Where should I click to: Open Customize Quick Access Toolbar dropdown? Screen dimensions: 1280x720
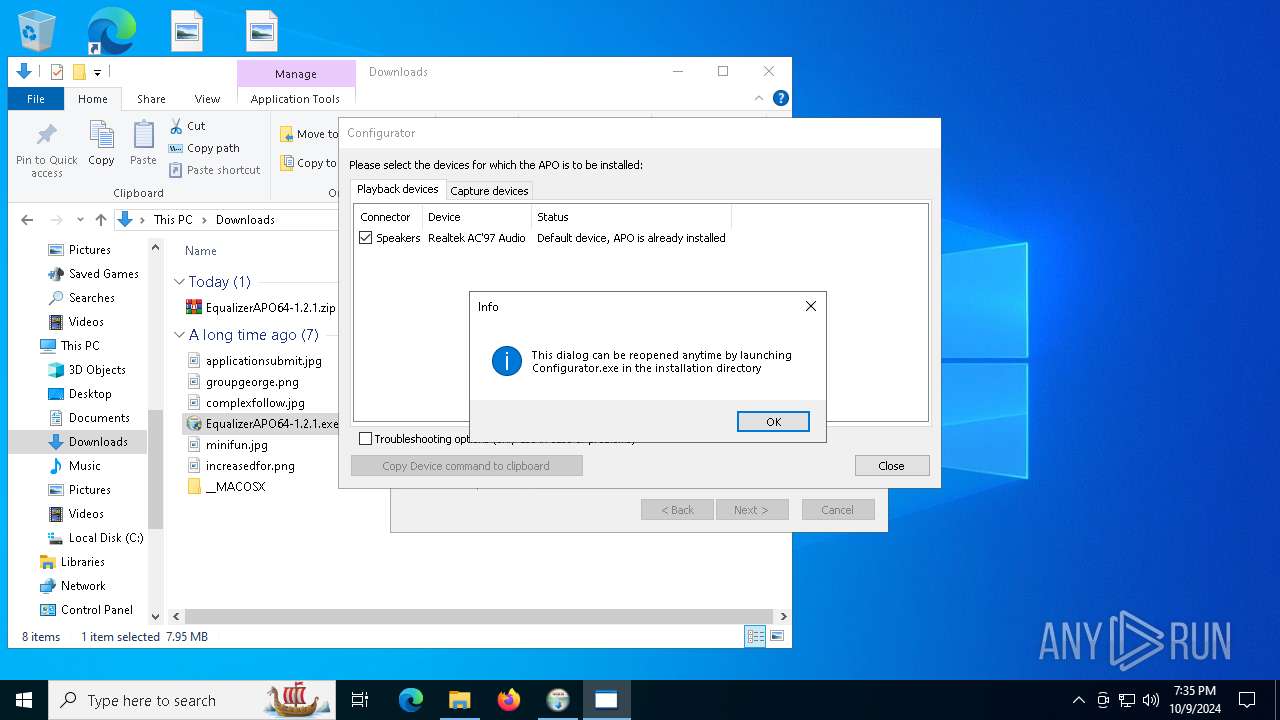tap(97, 72)
